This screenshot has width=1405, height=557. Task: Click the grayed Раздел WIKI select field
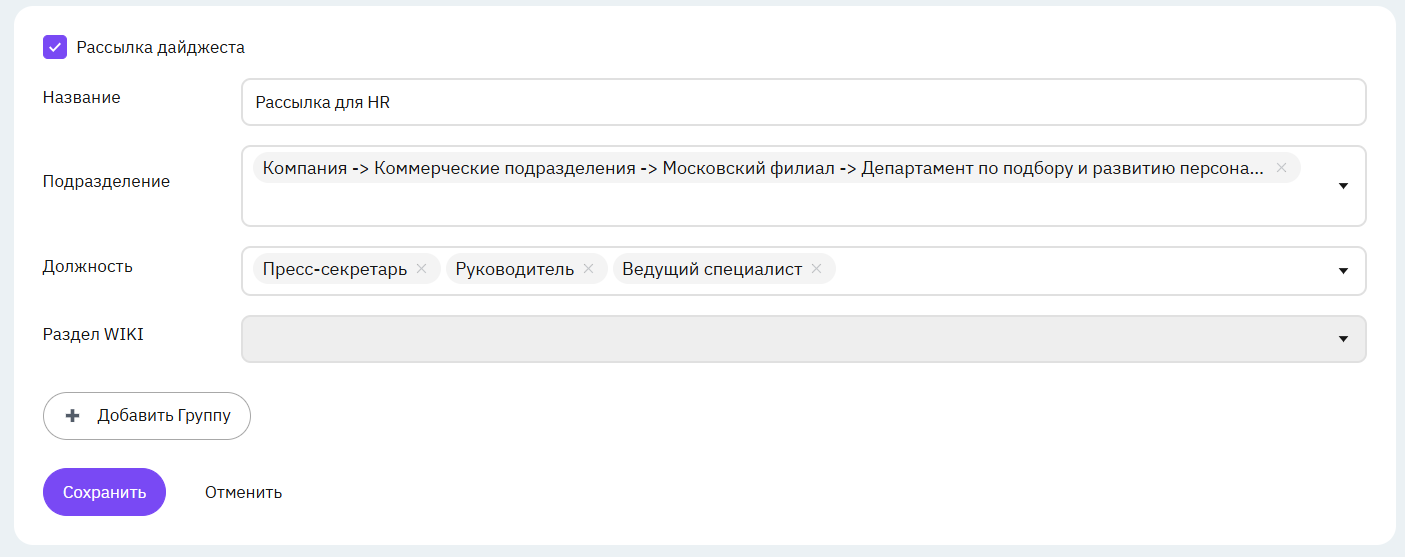804,339
